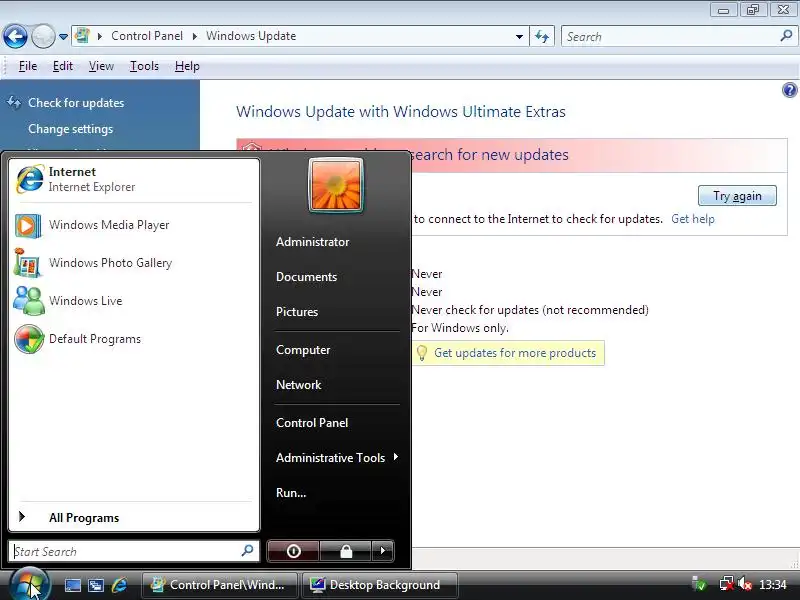Click the power button in Start menu
Image resolution: width=800 pixels, height=600 pixels.
tap(293, 551)
